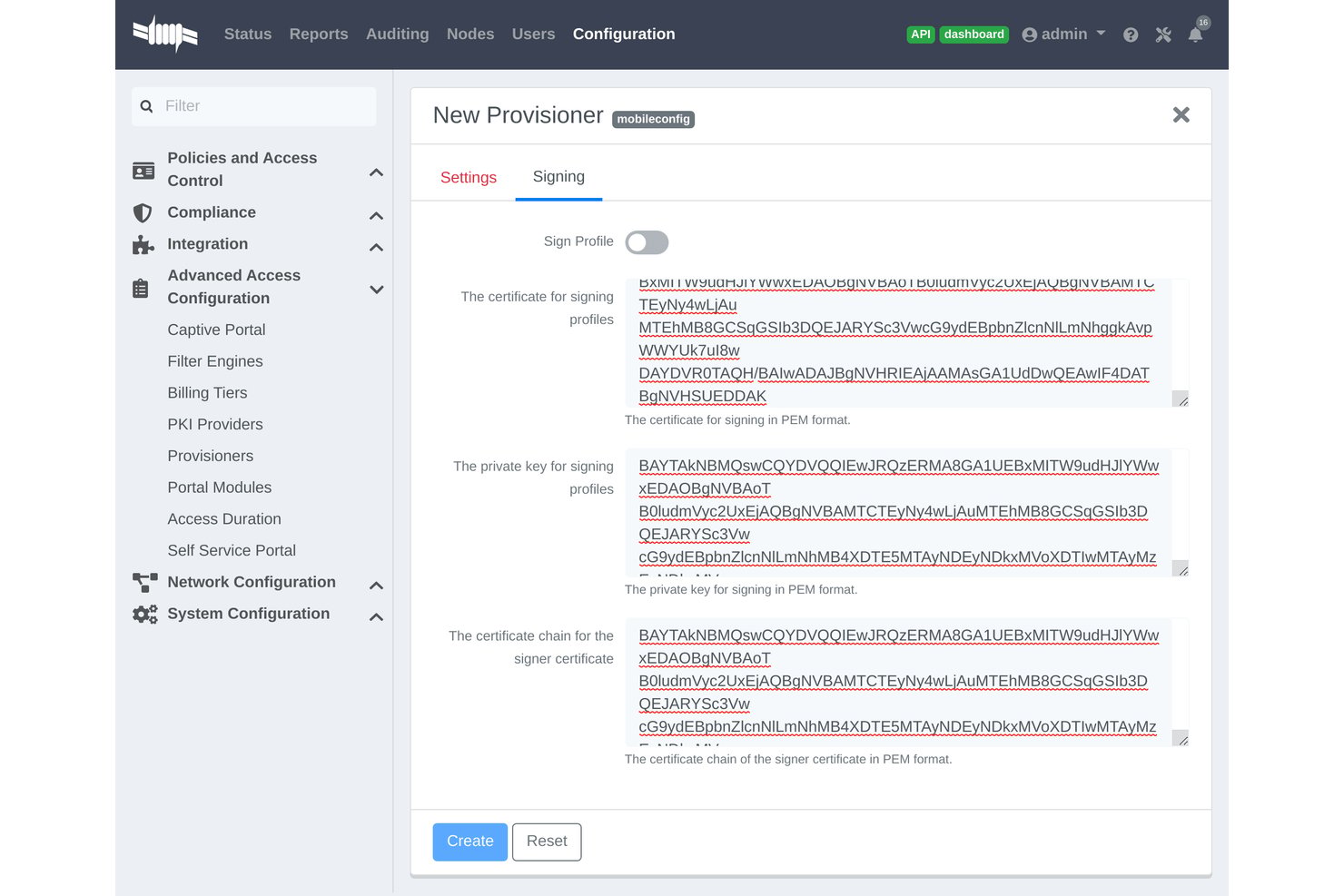This screenshot has width=1344, height=896.
Task: Click the Sign Profile label
Action: (578, 241)
